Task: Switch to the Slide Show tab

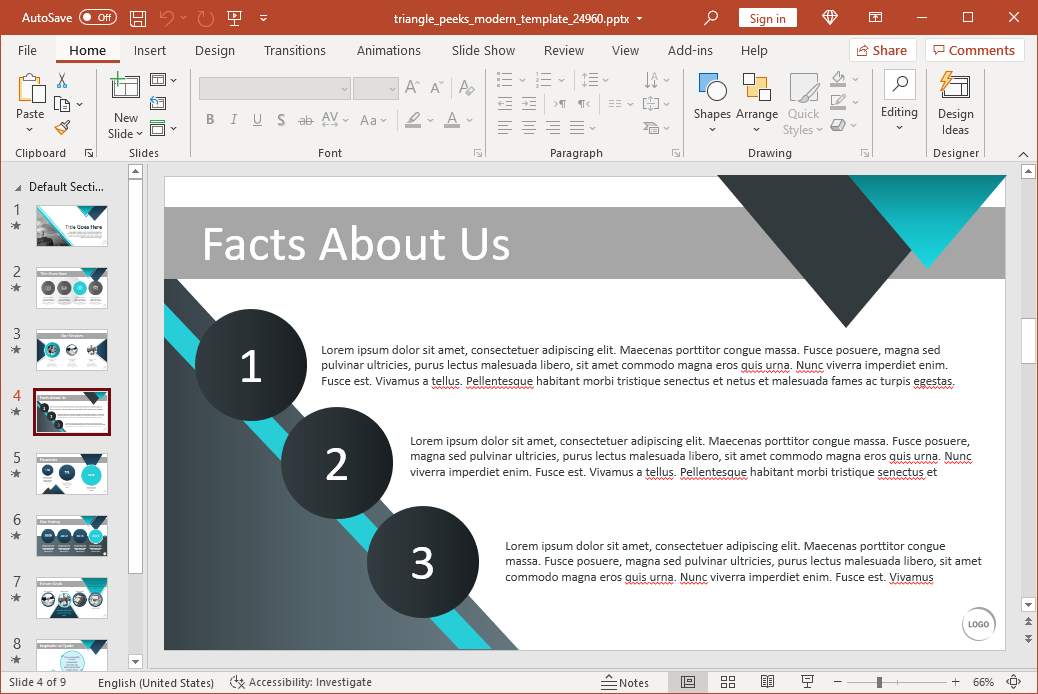Action: 483,50
